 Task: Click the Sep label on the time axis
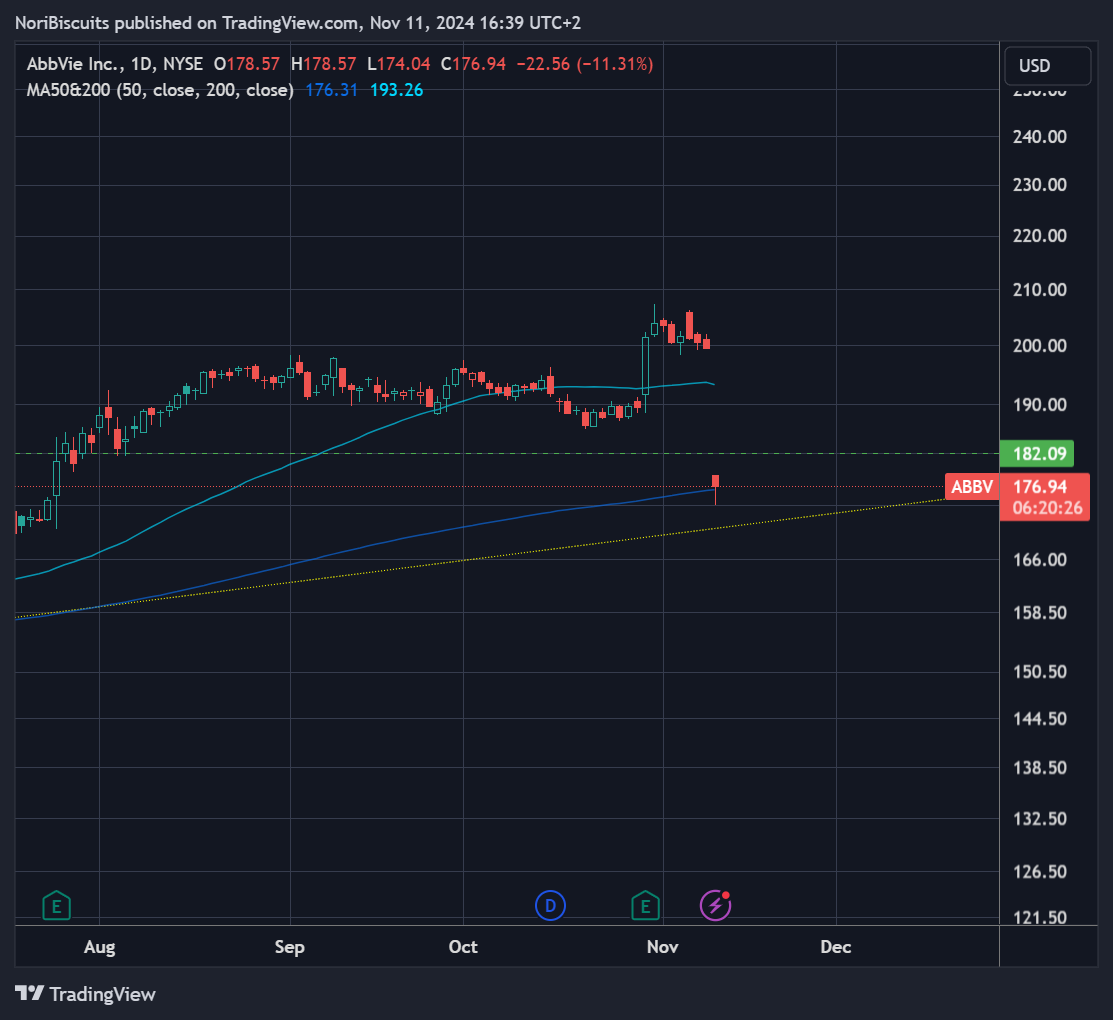click(x=290, y=947)
